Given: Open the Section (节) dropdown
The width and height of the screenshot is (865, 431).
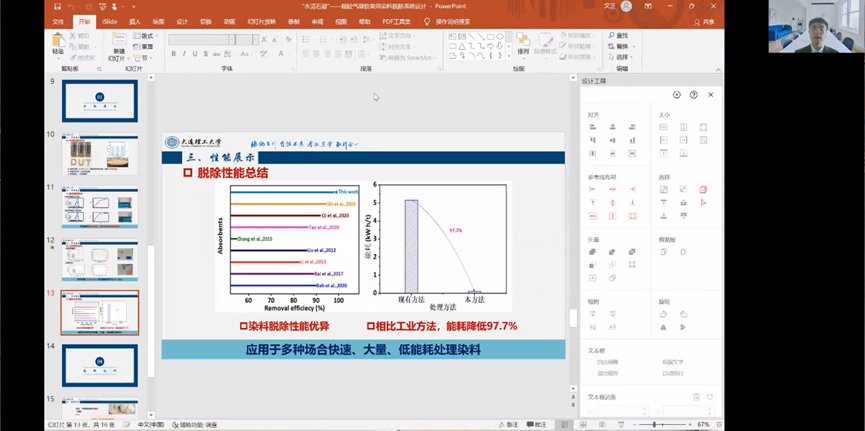Looking at the screenshot, I should pos(143,57).
